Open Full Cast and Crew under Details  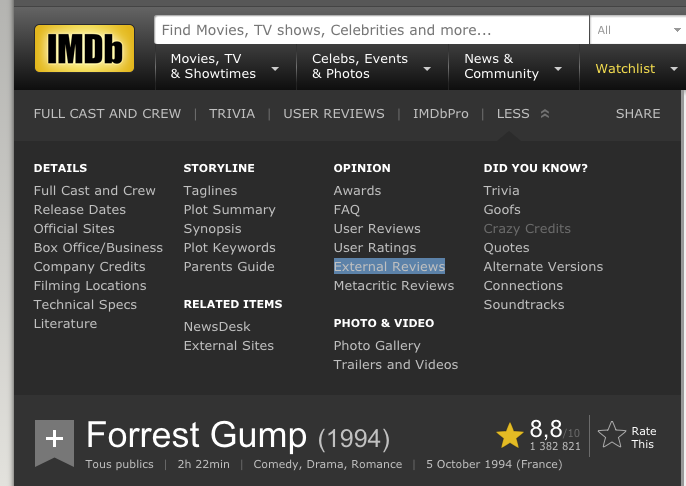[94, 191]
